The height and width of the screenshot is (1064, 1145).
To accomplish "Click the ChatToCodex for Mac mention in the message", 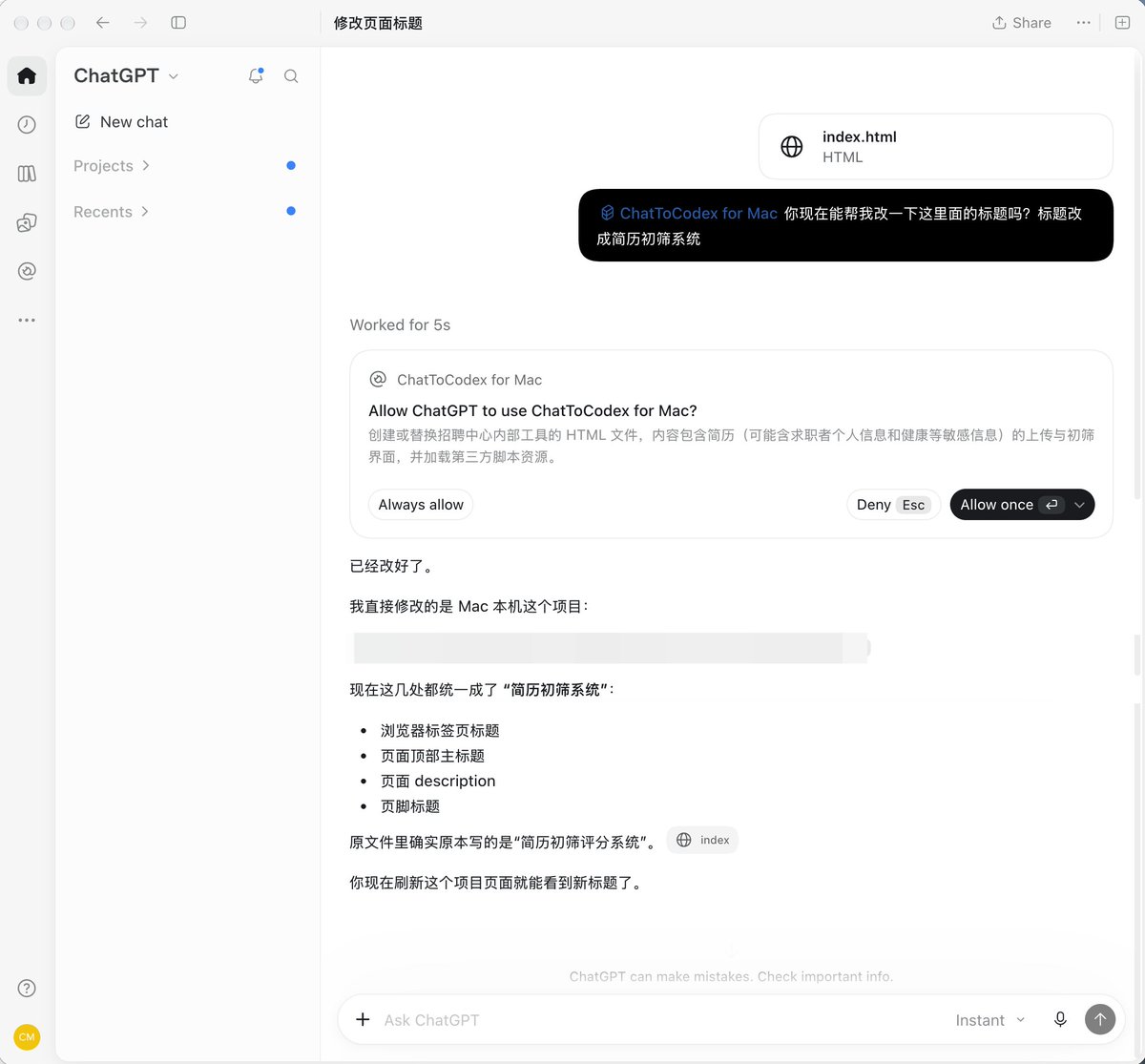I will click(x=689, y=214).
